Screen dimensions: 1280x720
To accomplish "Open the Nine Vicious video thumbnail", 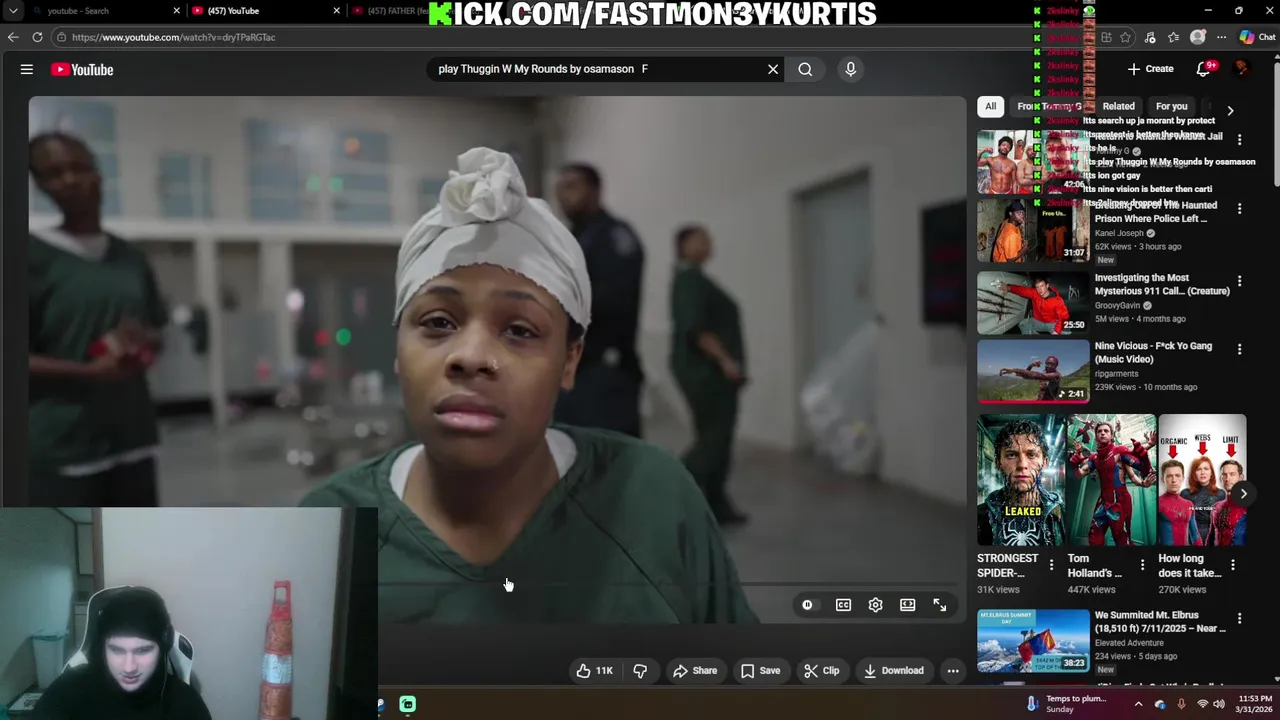I will (x=1033, y=371).
